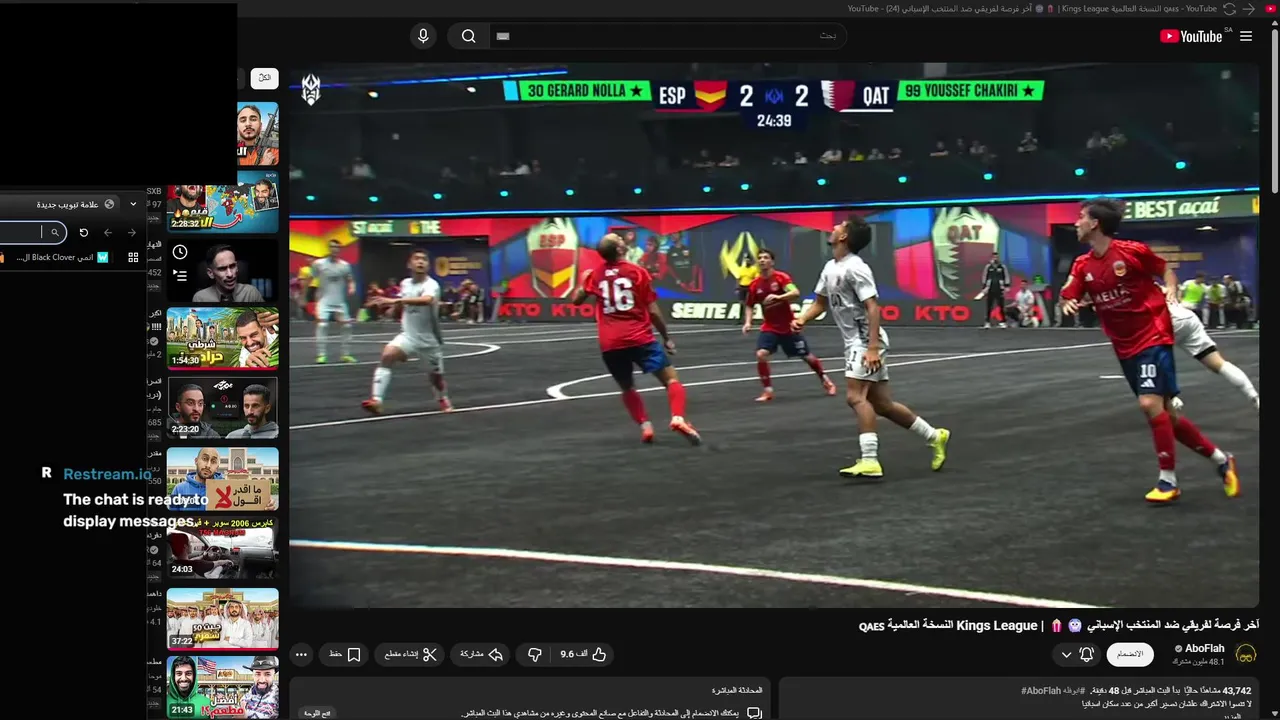Open the AboFlah channel avatar

pyautogui.click(x=1246, y=654)
